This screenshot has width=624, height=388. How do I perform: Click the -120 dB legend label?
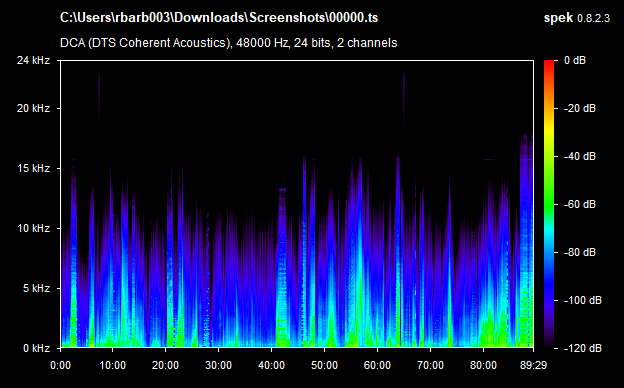click(x=583, y=348)
